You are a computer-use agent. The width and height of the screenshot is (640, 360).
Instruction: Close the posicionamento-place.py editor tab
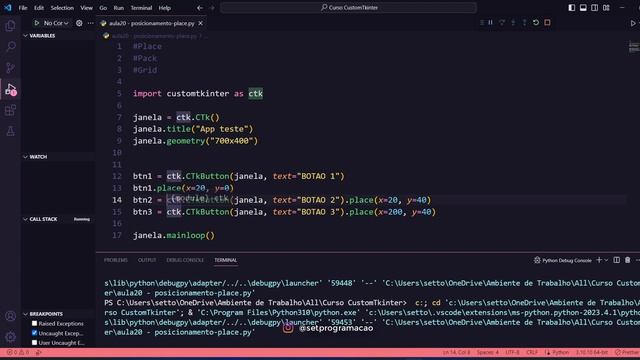(200, 23)
